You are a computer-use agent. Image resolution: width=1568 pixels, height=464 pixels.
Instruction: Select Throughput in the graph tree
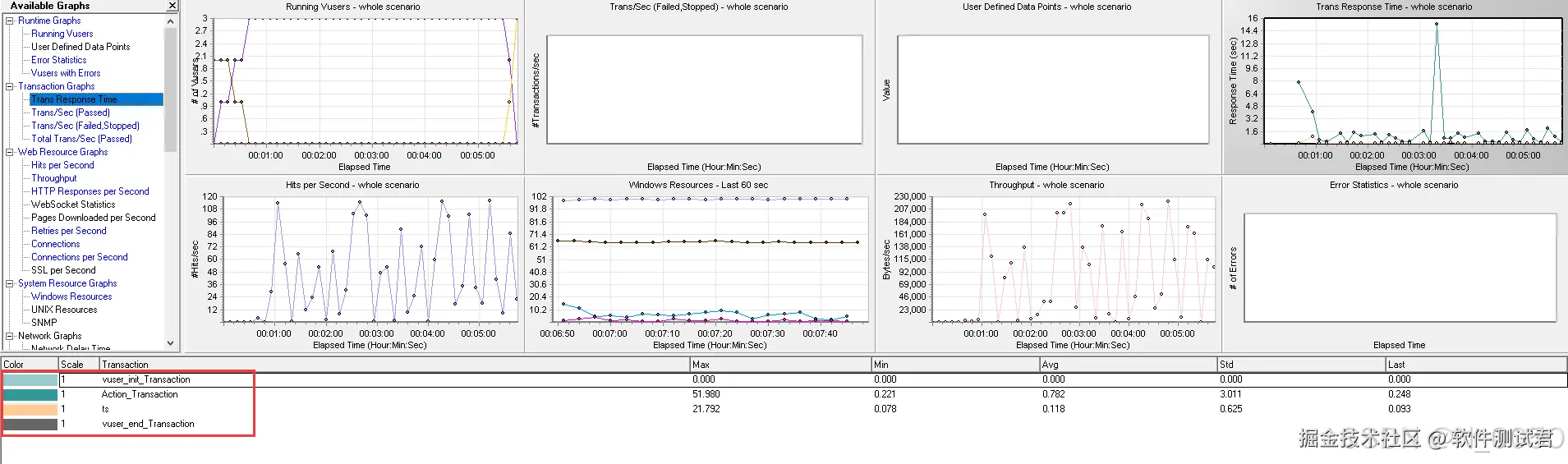click(54, 178)
